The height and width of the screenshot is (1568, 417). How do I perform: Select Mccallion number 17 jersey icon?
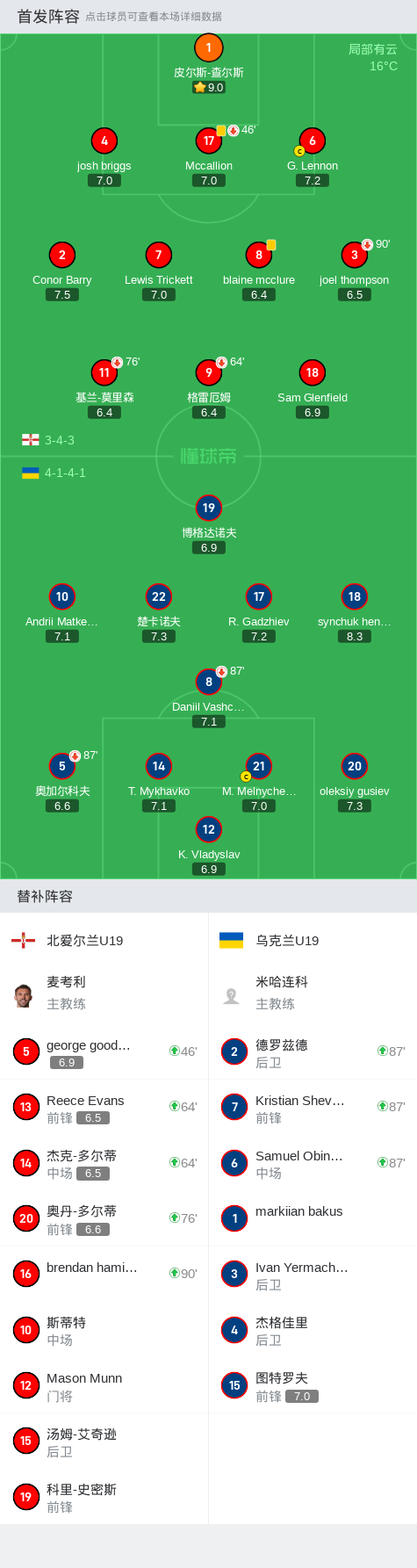click(209, 141)
